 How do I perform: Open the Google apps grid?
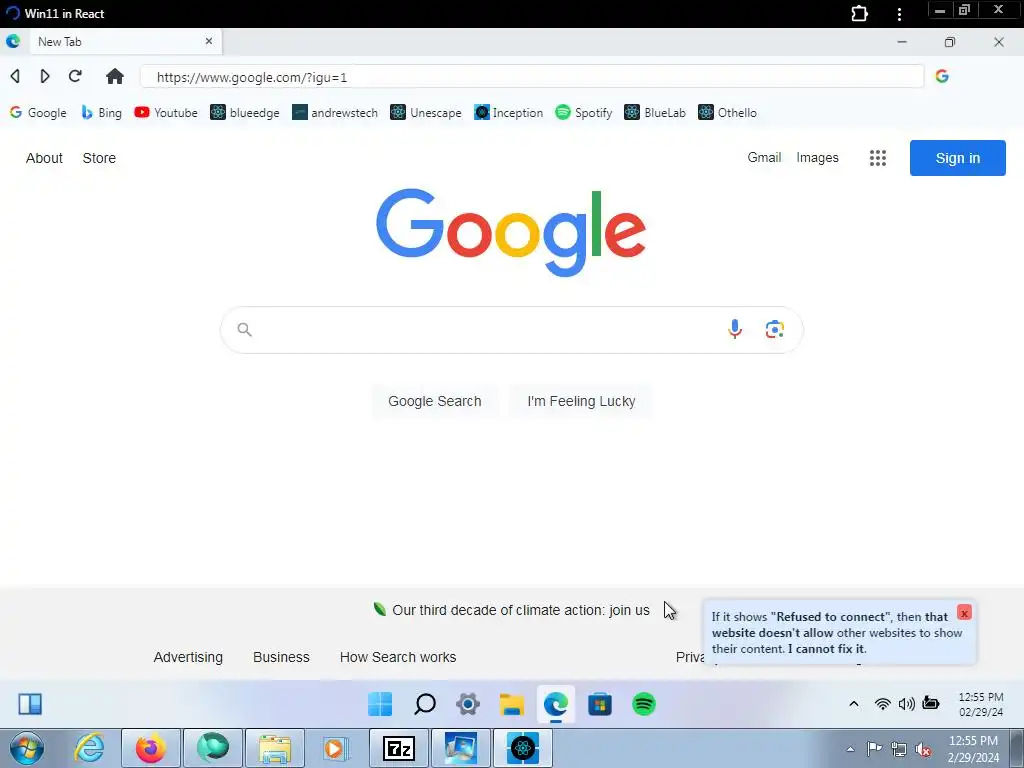tap(878, 158)
